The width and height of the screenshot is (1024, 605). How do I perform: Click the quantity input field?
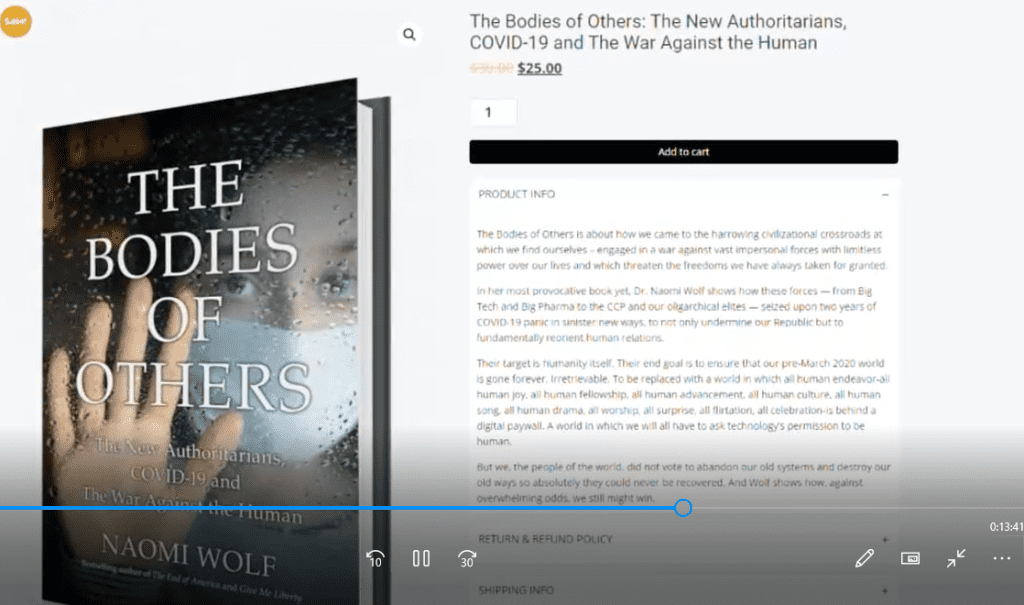[494, 112]
